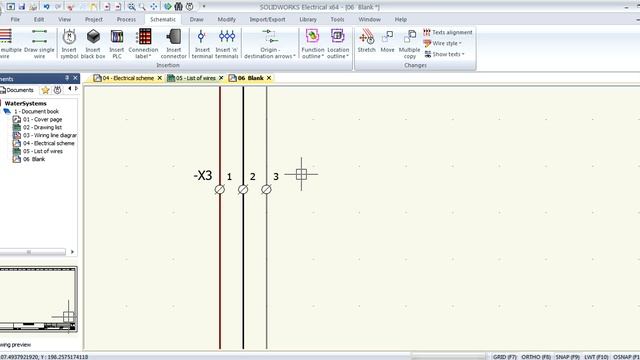This screenshot has height=360, width=640.
Task: Click Texts alignment button
Action: click(448, 32)
